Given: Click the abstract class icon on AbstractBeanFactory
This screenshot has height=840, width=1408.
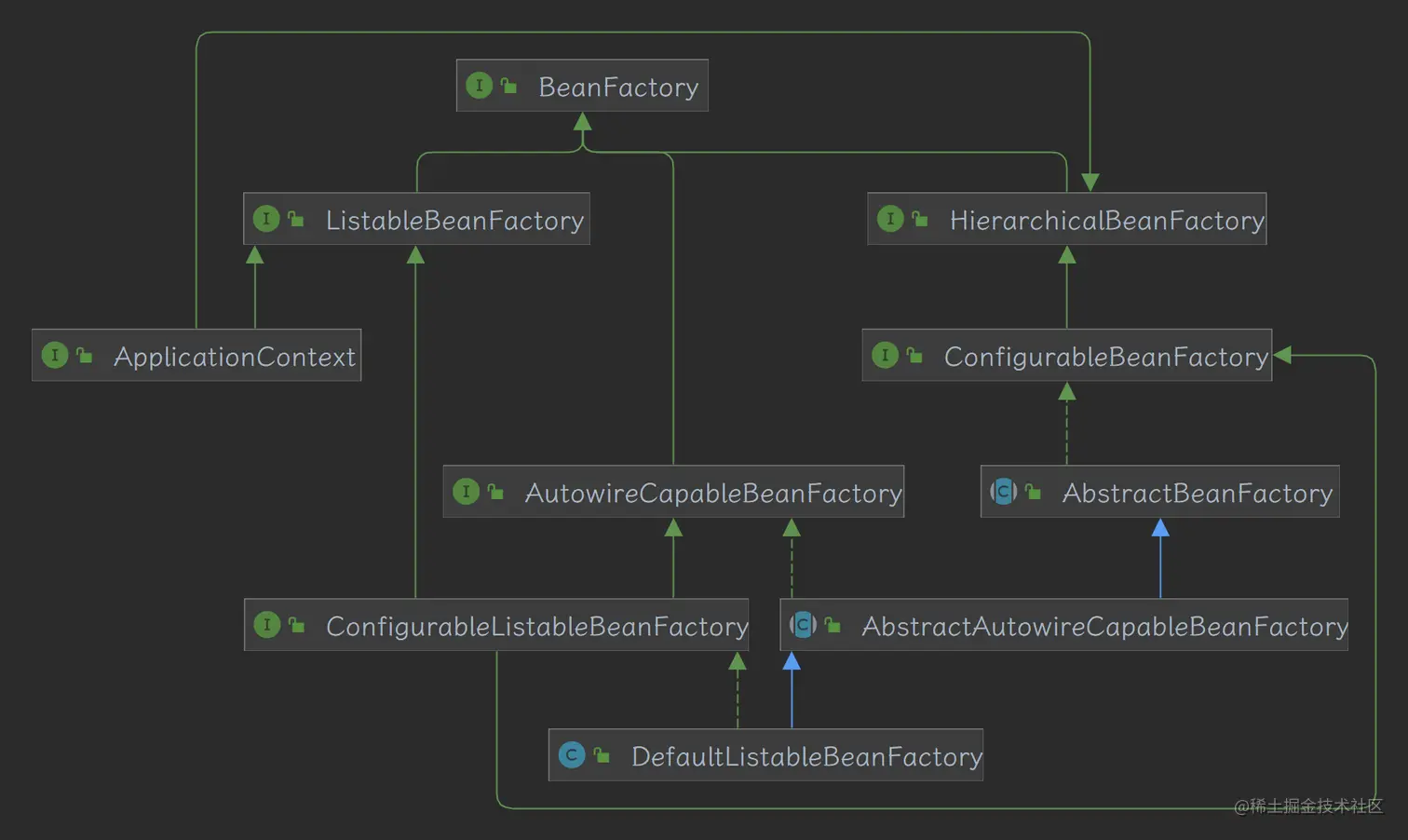Looking at the screenshot, I should (x=1004, y=491).
